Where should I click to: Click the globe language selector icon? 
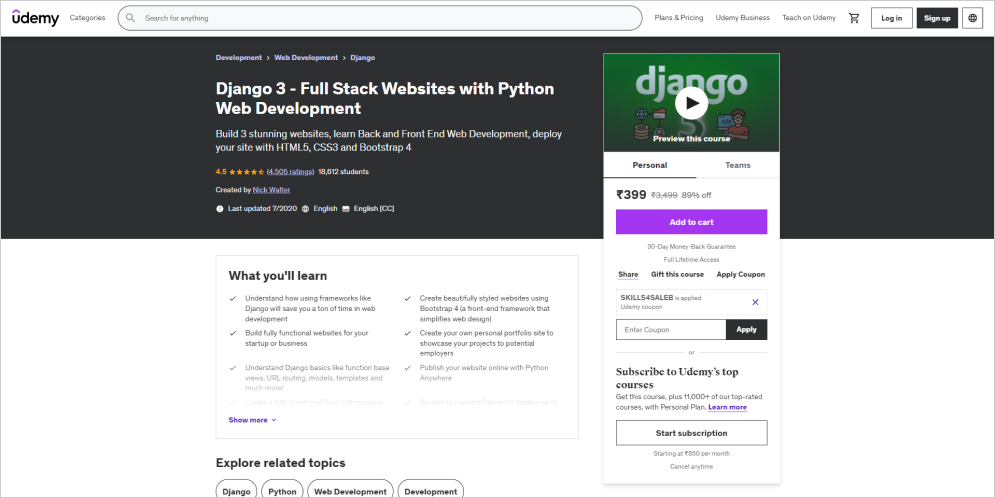tap(973, 18)
